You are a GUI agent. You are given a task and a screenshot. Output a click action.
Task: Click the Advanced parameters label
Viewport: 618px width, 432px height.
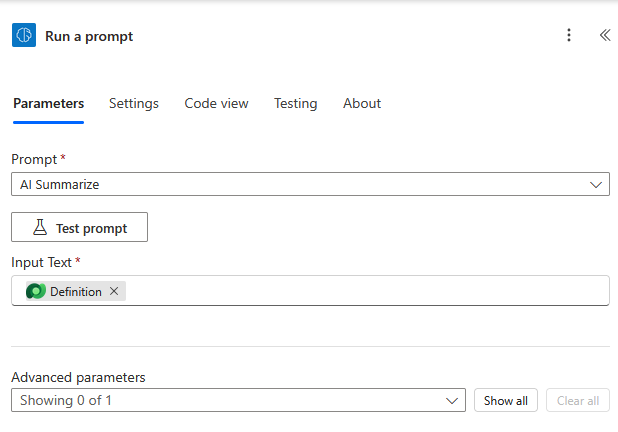coord(78,377)
